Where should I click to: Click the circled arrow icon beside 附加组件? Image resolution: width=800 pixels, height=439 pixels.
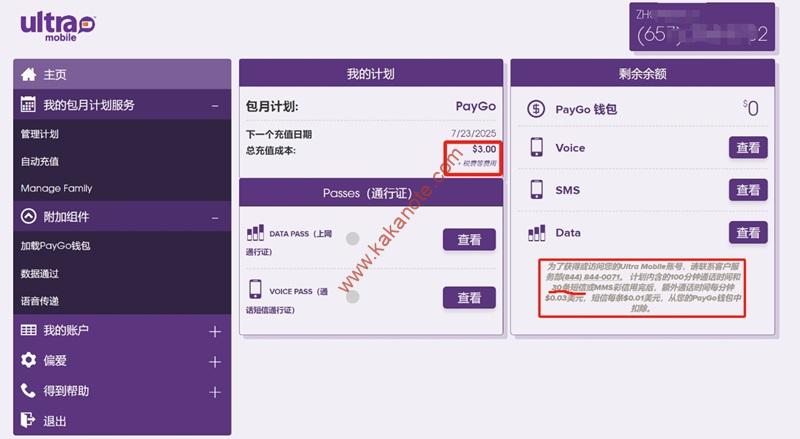click(x=29, y=216)
